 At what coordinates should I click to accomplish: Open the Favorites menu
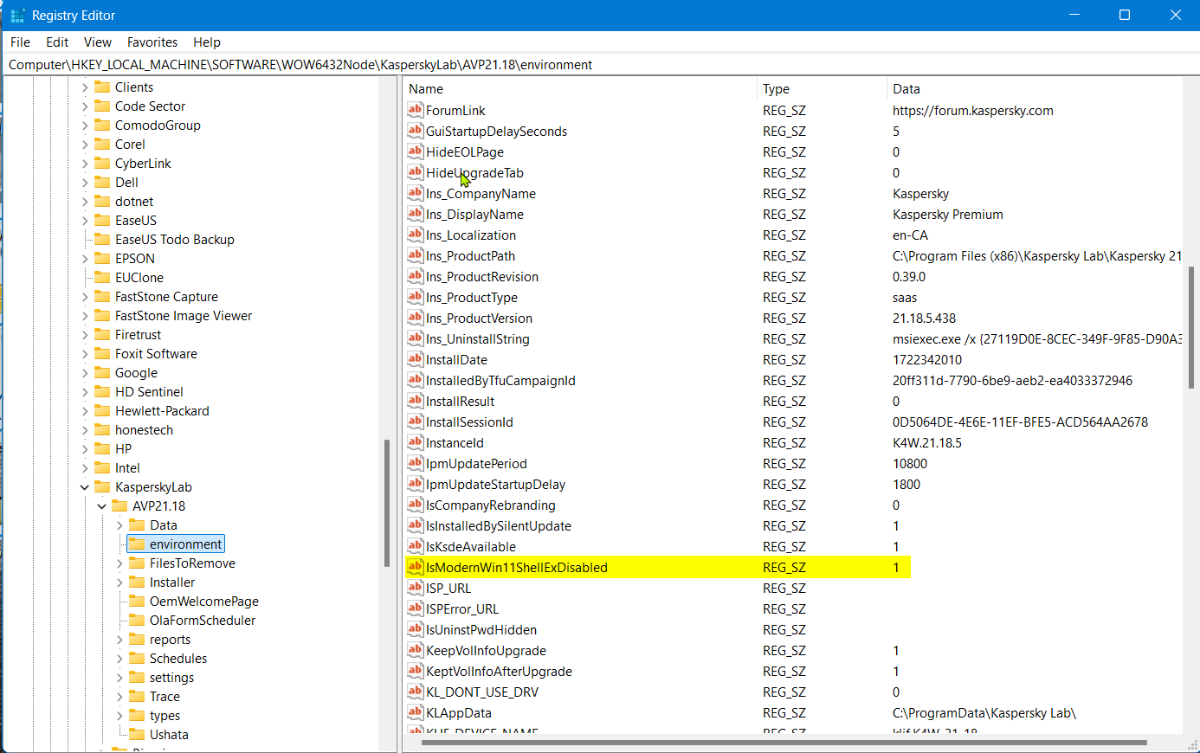coord(152,42)
